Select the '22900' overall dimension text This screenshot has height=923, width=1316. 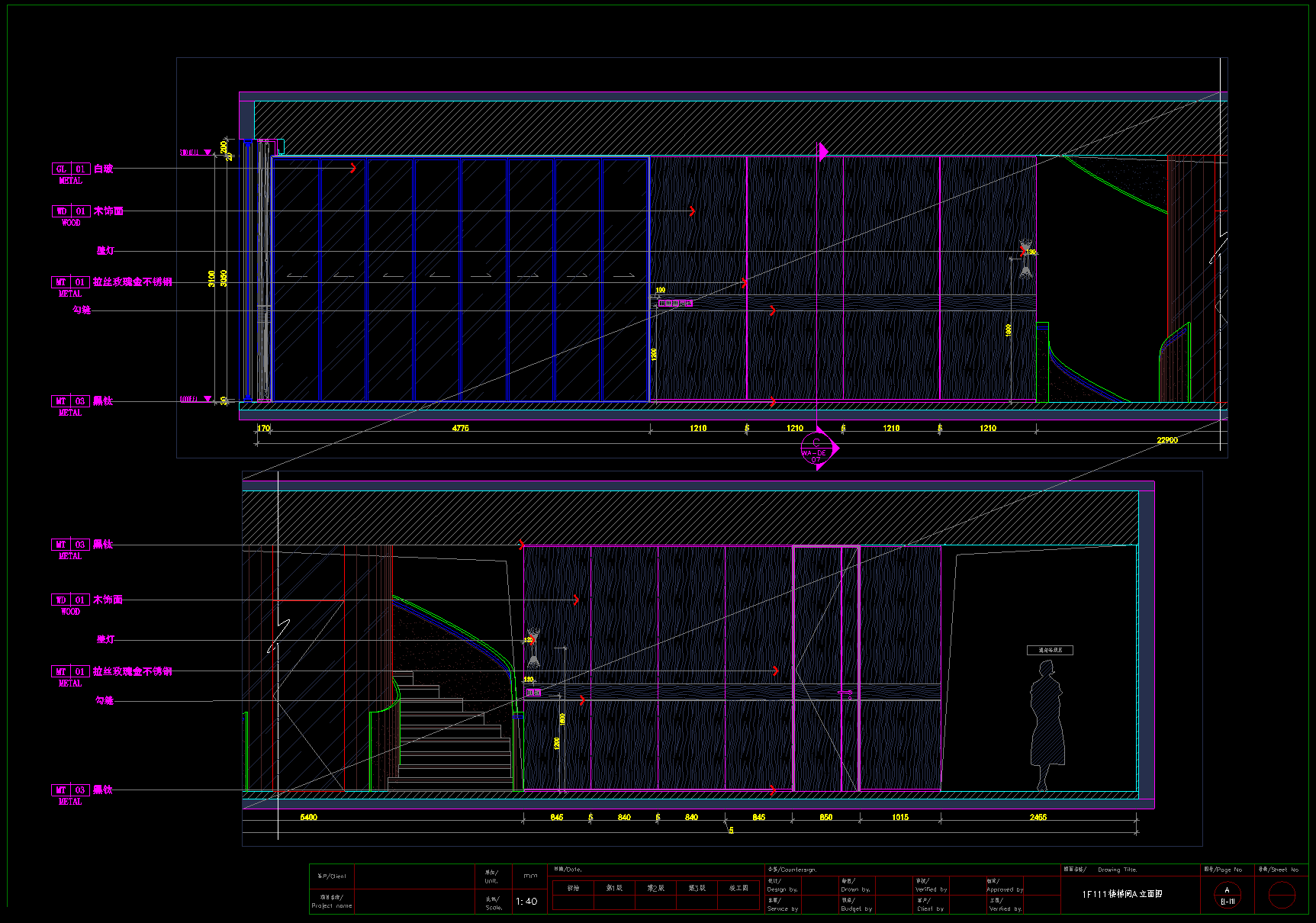pyautogui.click(x=1167, y=440)
